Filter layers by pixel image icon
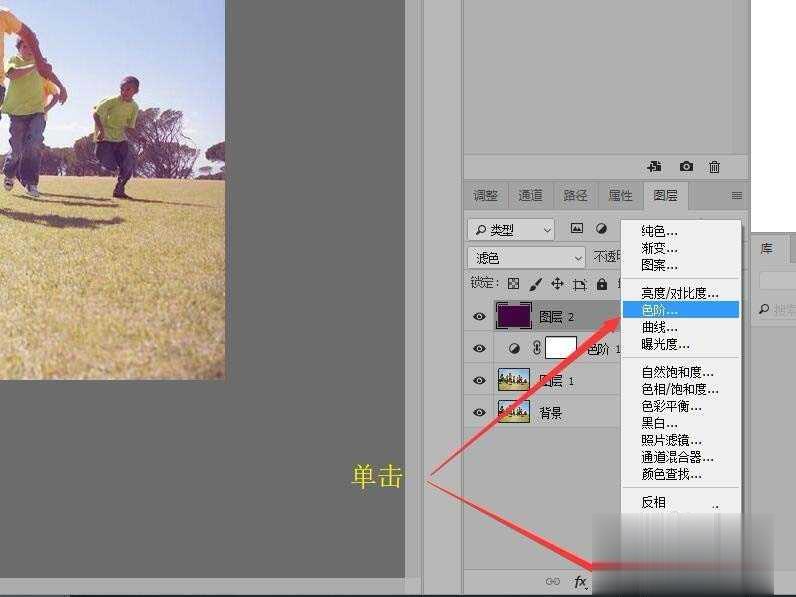 (x=577, y=228)
